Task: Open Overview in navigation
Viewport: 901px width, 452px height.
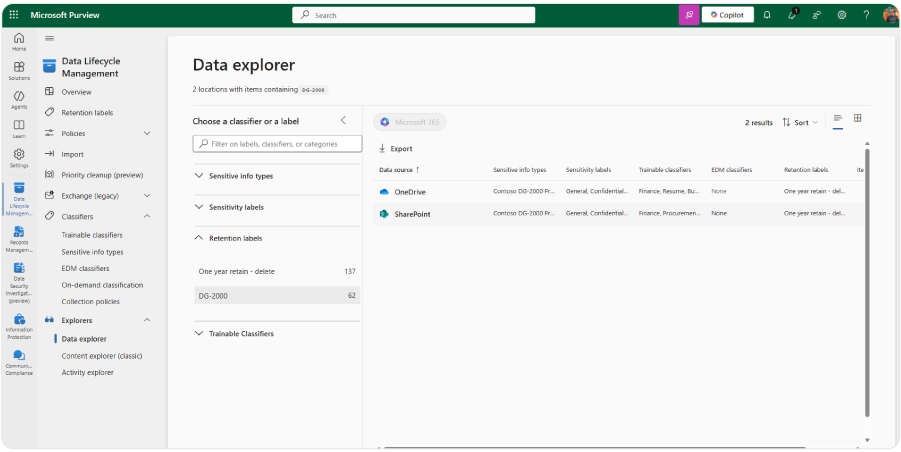Action: (x=76, y=92)
